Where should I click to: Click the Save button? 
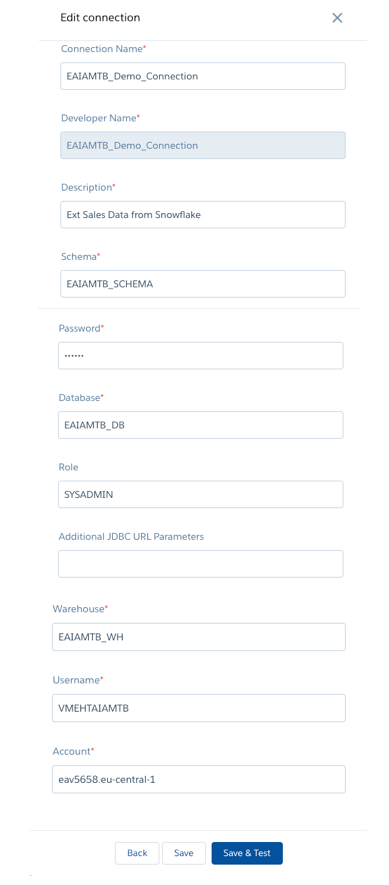coord(183,853)
